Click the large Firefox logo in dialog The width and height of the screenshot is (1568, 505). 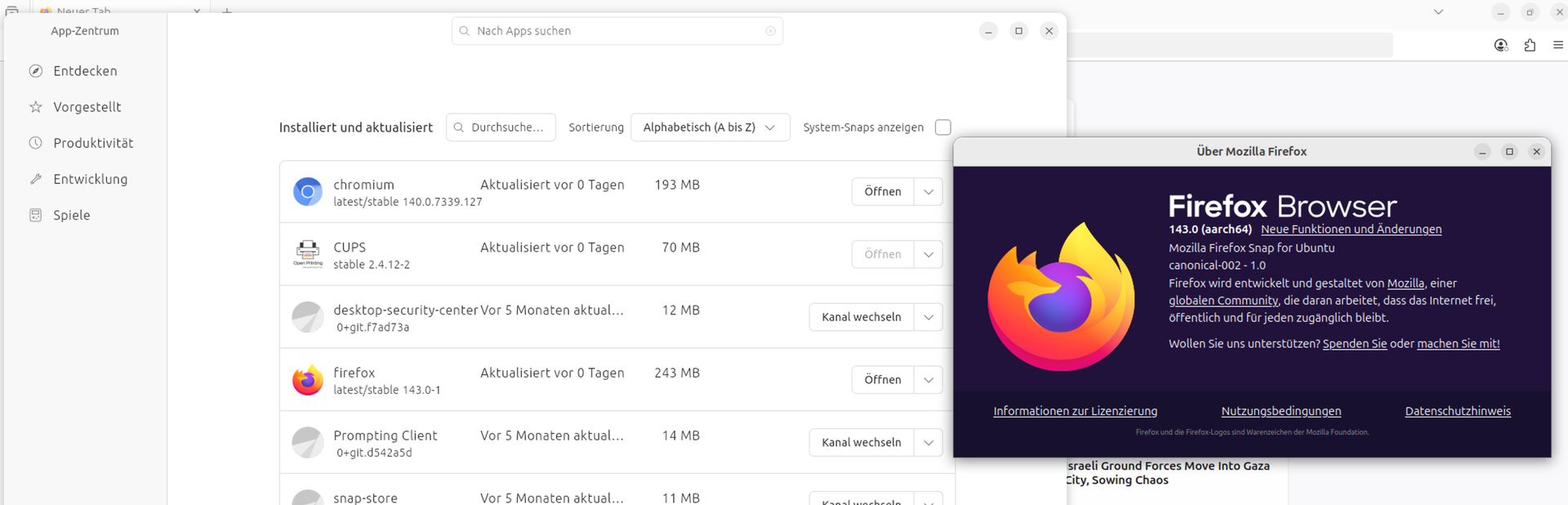pyautogui.click(x=1061, y=296)
